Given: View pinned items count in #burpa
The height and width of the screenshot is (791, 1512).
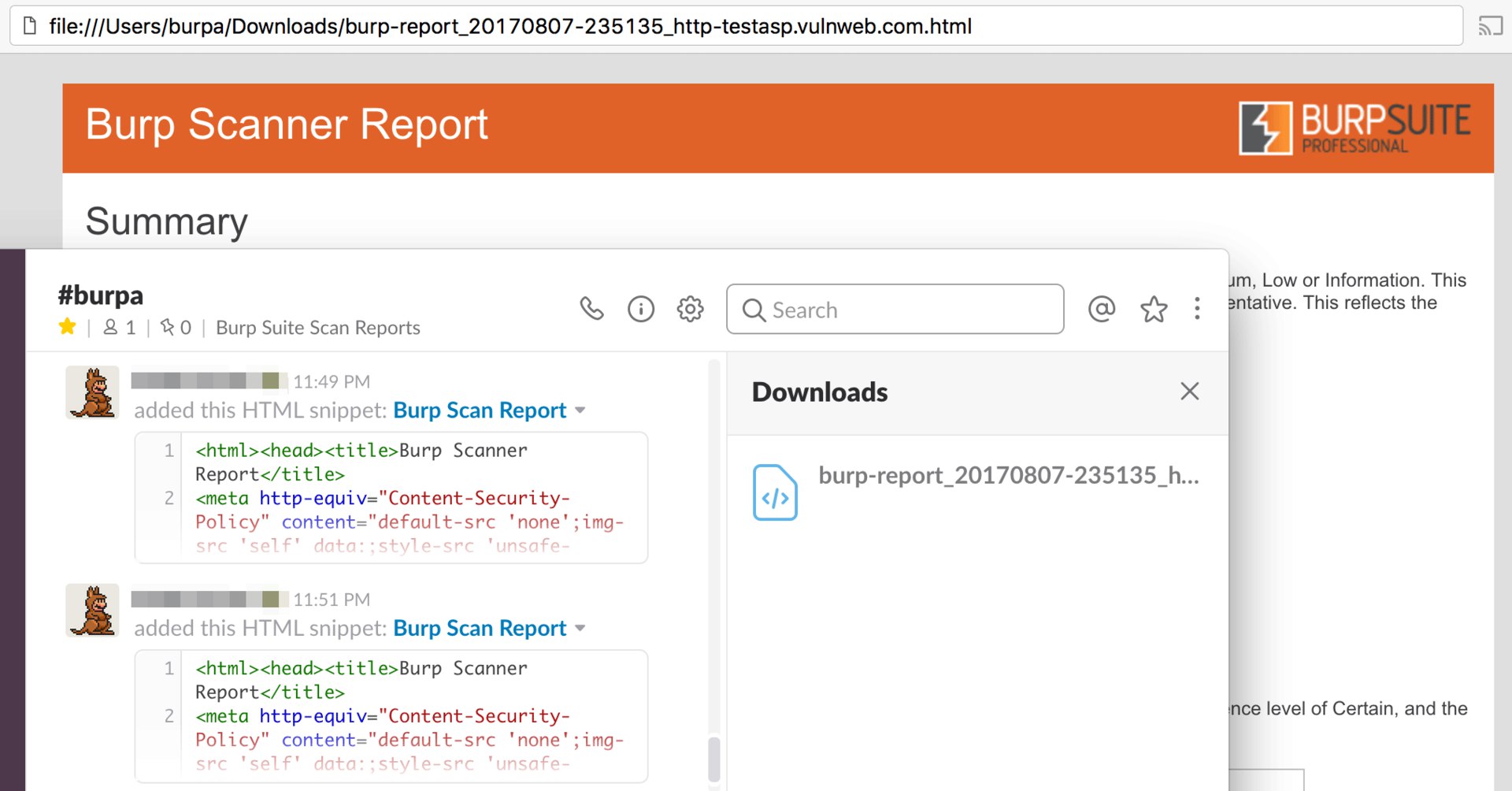Looking at the screenshot, I should (x=176, y=327).
